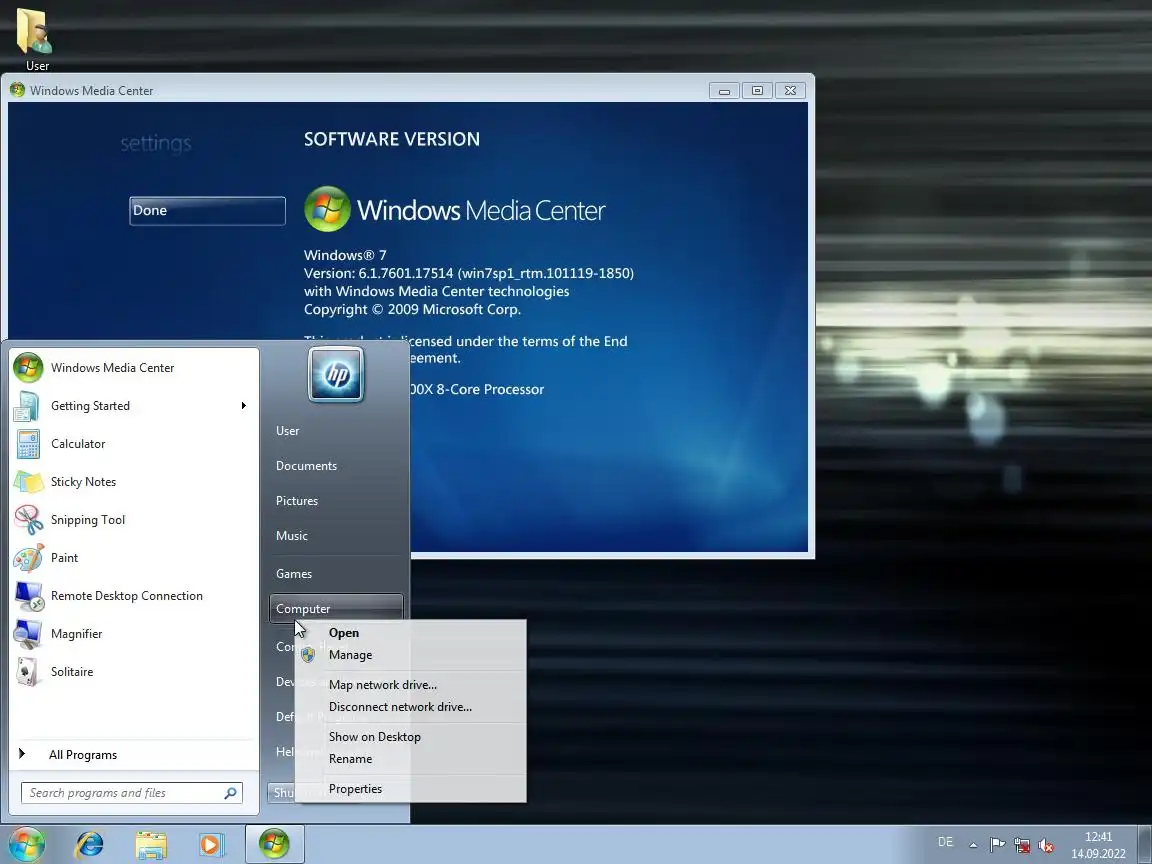Open Windows Media Center from Start menu
Image resolution: width=1152 pixels, height=864 pixels.
tap(134, 367)
